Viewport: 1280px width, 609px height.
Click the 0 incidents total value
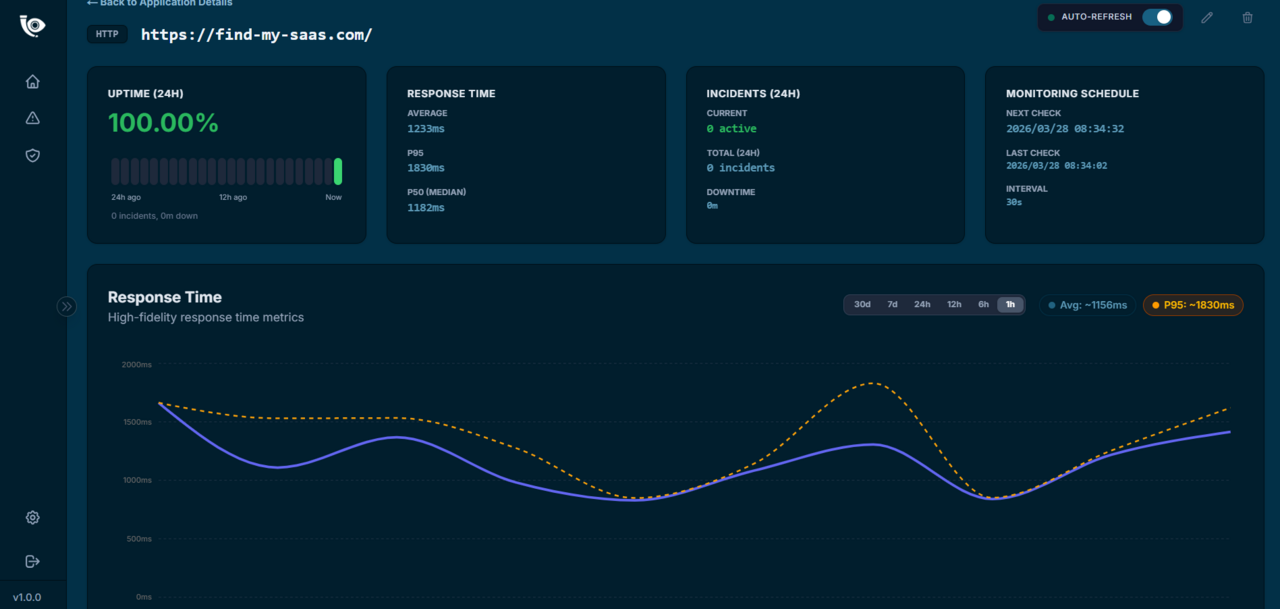pyautogui.click(x=741, y=168)
